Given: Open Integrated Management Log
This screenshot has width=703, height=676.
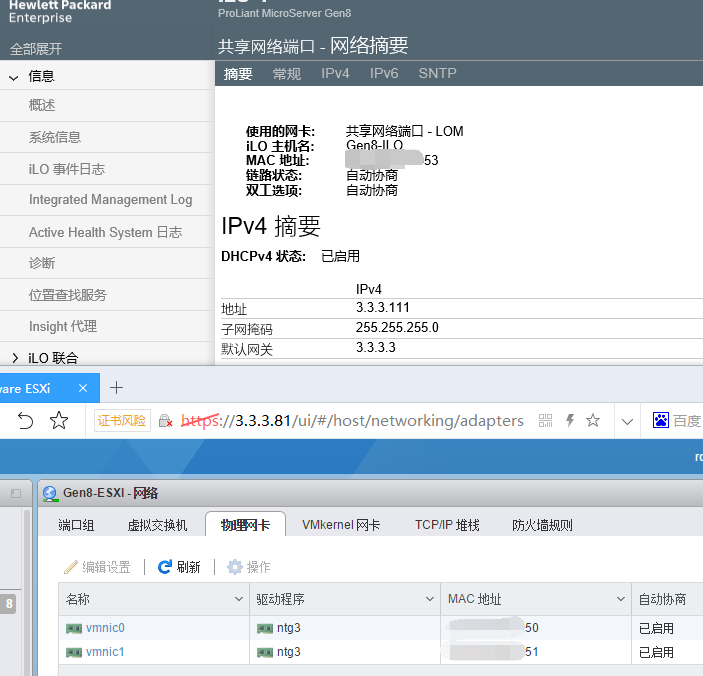Looking at the screenshot, I should click(x=110, y=199).
